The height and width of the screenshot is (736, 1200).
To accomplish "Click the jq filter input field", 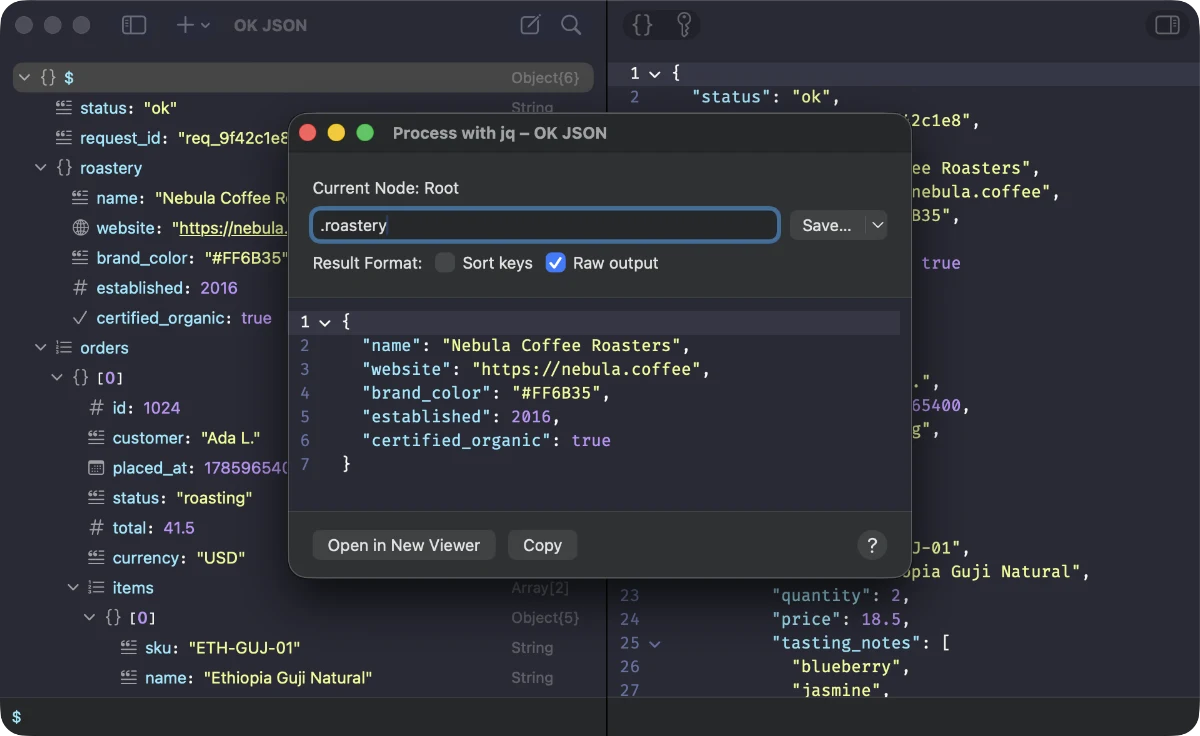I will [545, 225].
